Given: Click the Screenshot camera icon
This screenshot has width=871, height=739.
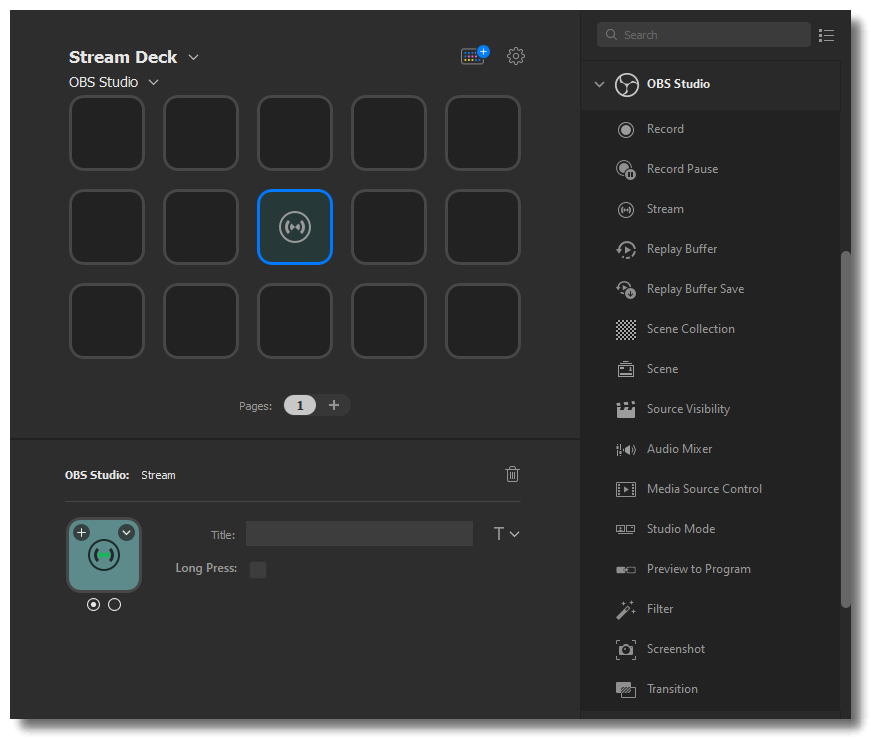Looking at the screenshot, I should click(625, 650).
